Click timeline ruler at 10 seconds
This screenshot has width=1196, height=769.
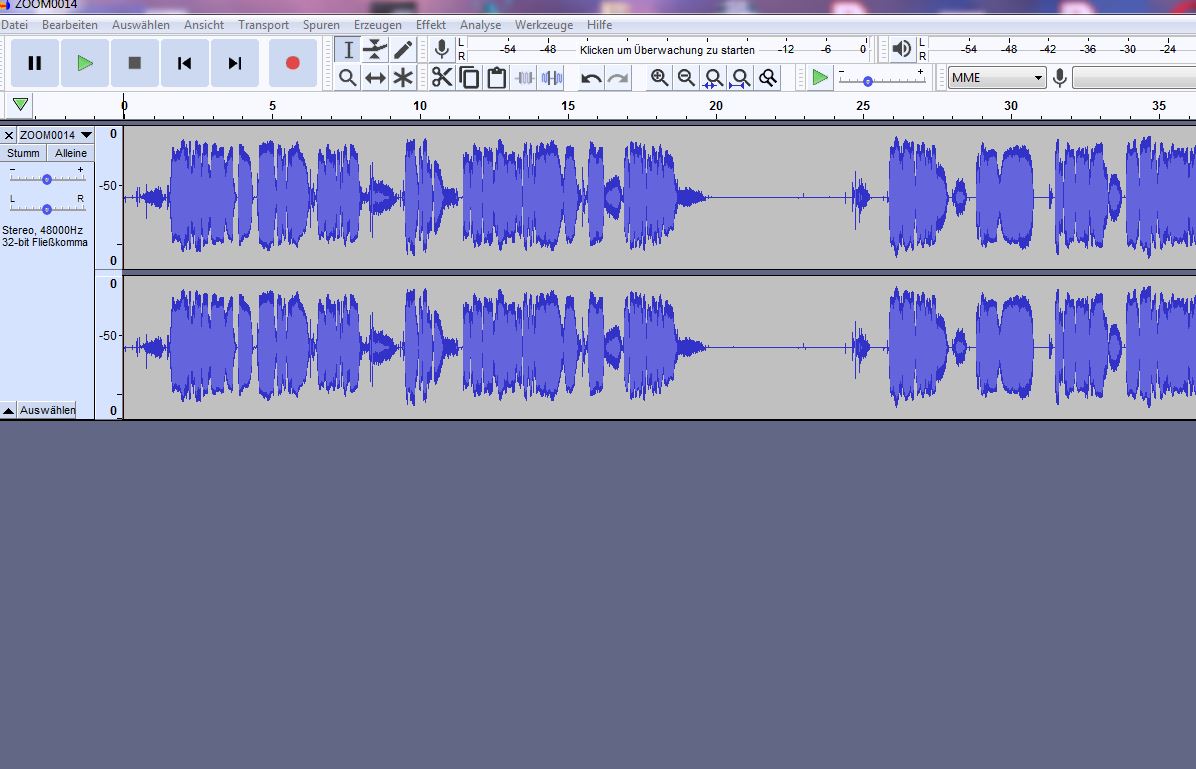[420, 106]
